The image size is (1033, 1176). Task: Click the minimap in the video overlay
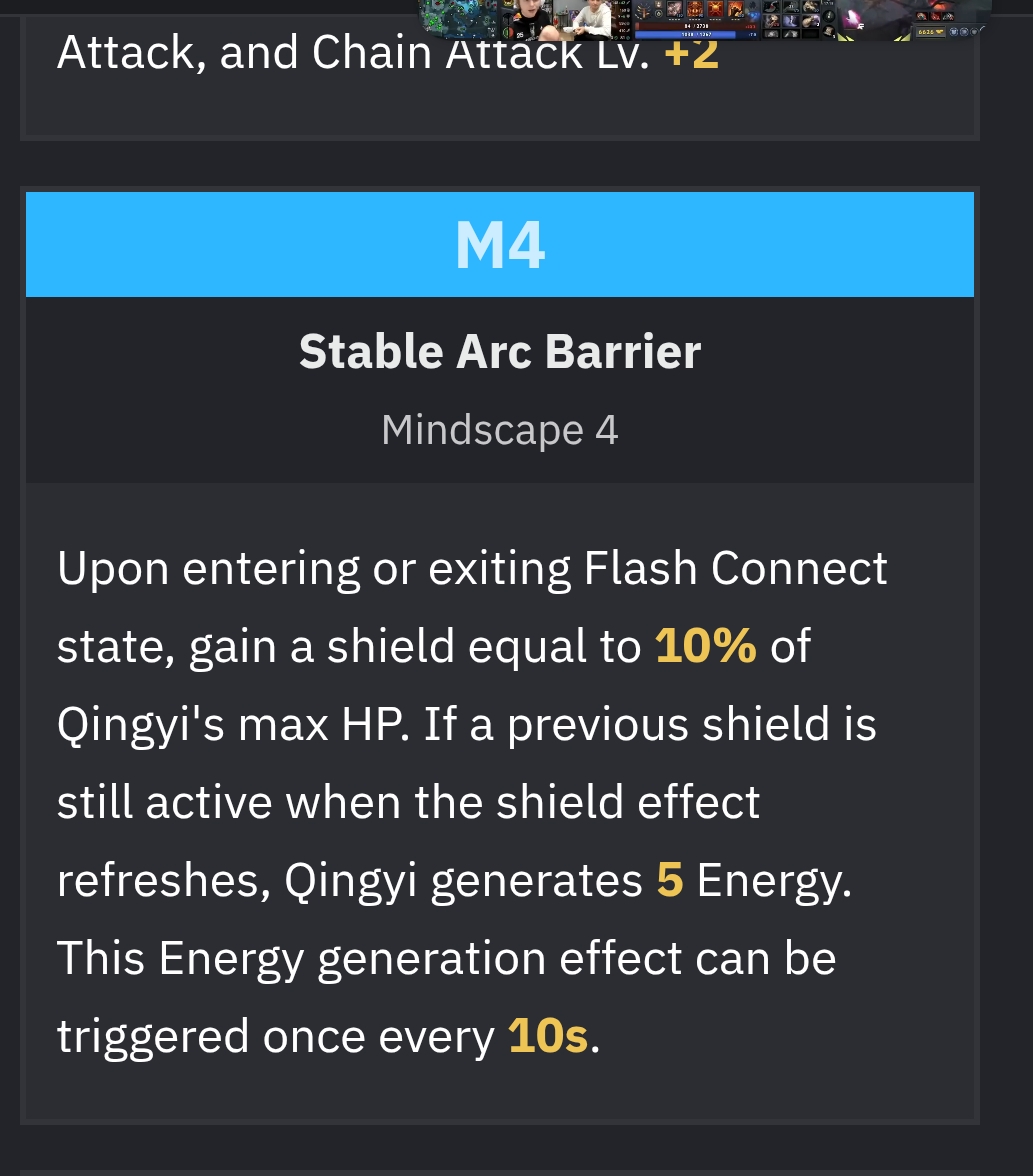click(x=458, y=19)
